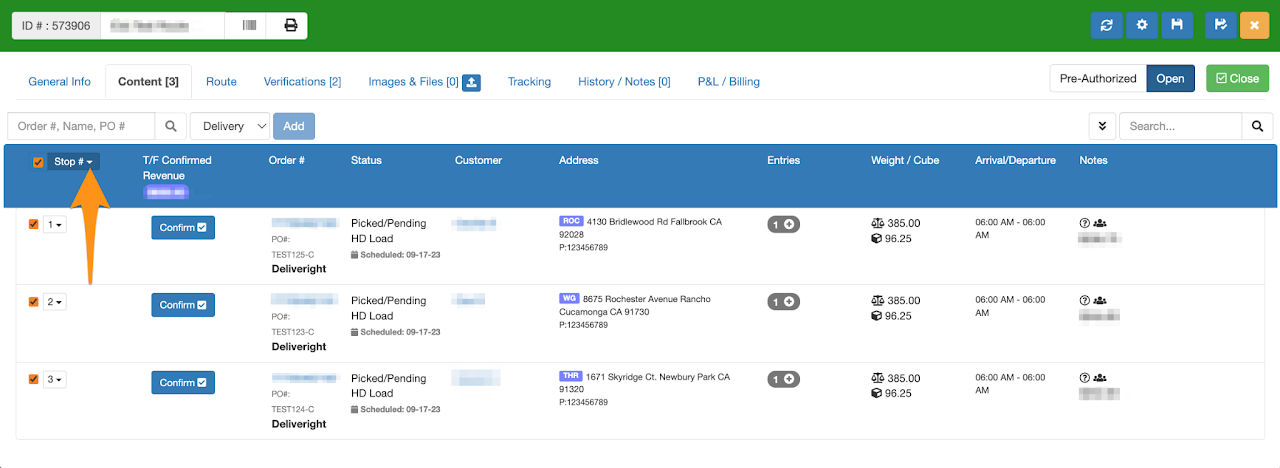Select the Content [3] tab
Screen dimensions: 1280x468
(148, 82)
